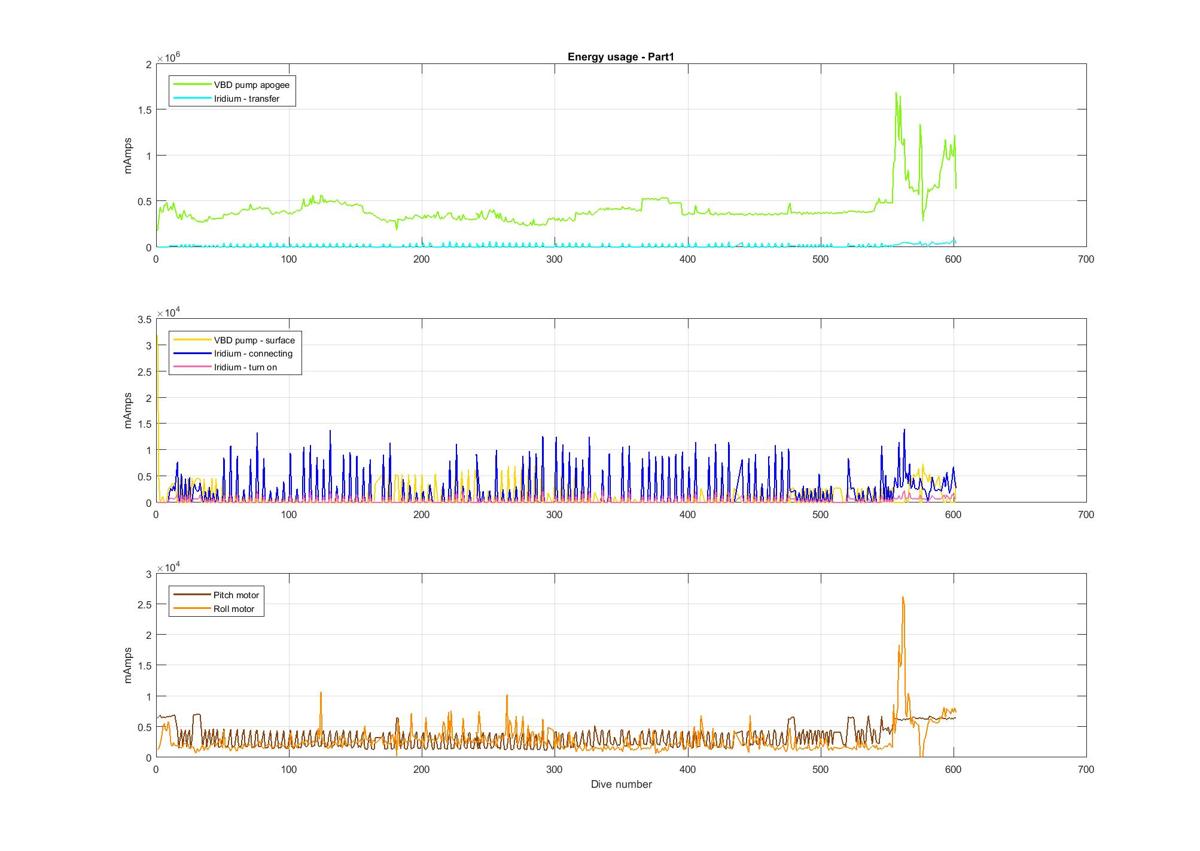Click the tallest Roll motor peak in bottom plot

(903, 598)
